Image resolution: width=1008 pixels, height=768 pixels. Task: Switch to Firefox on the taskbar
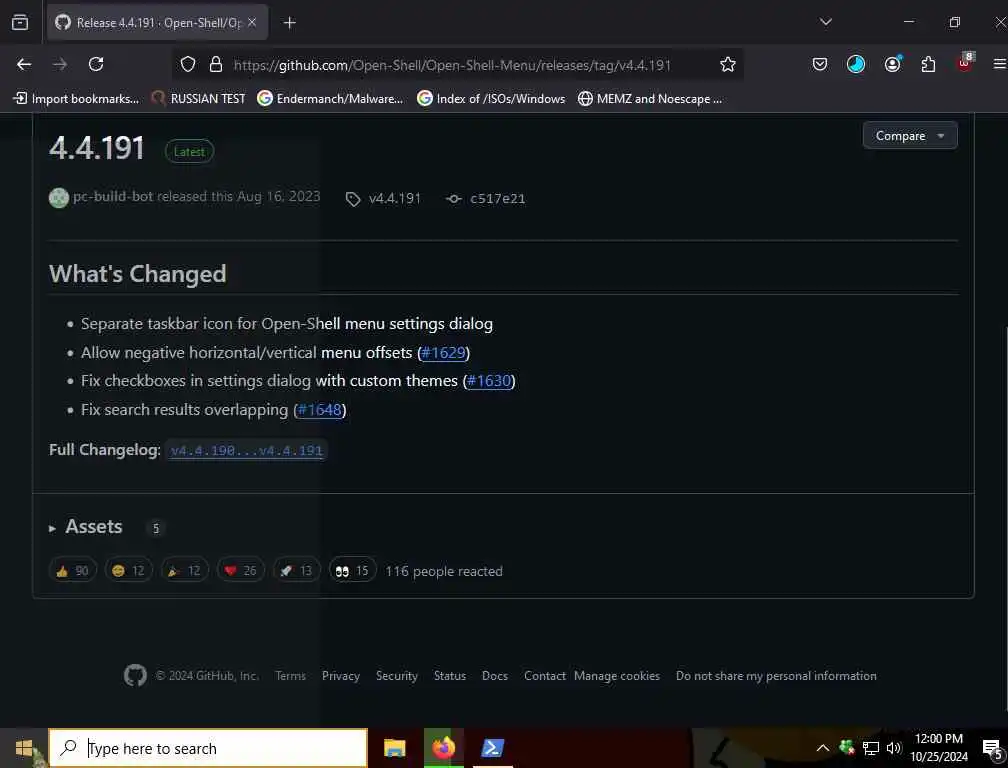(444, 748)
